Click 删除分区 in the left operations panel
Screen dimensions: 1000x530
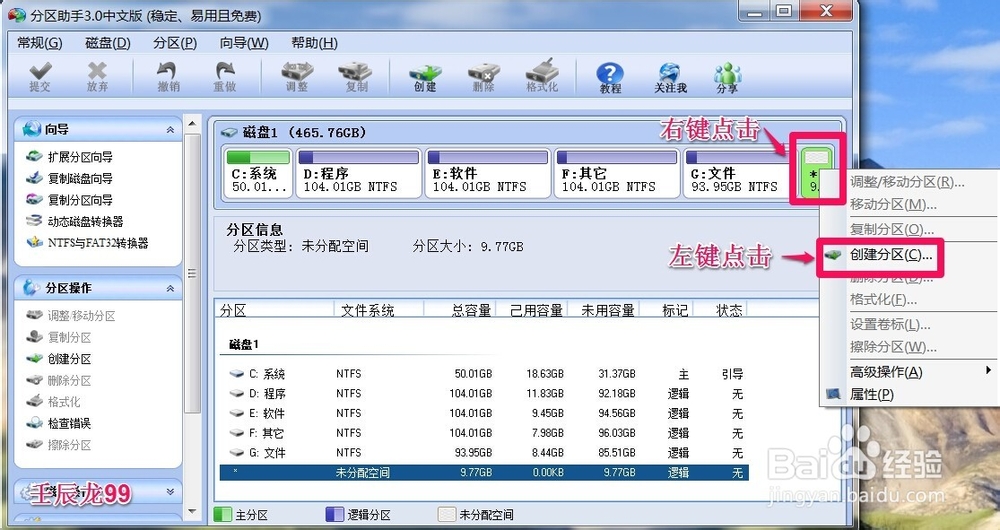pos(59,381)
